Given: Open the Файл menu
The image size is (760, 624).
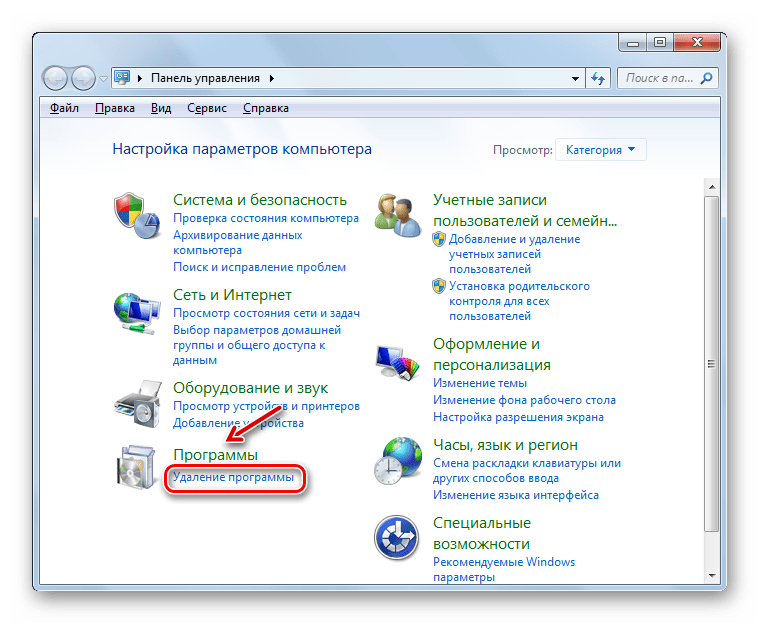Looking at the screenshot, I should click(x=64, y=108).
